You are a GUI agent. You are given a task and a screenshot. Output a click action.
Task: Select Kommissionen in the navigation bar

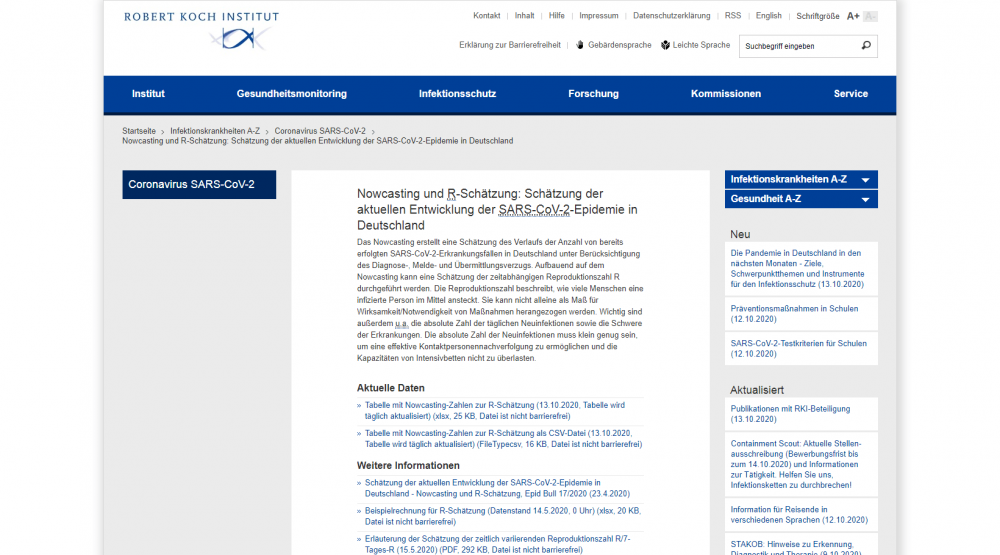click(725, 94)
